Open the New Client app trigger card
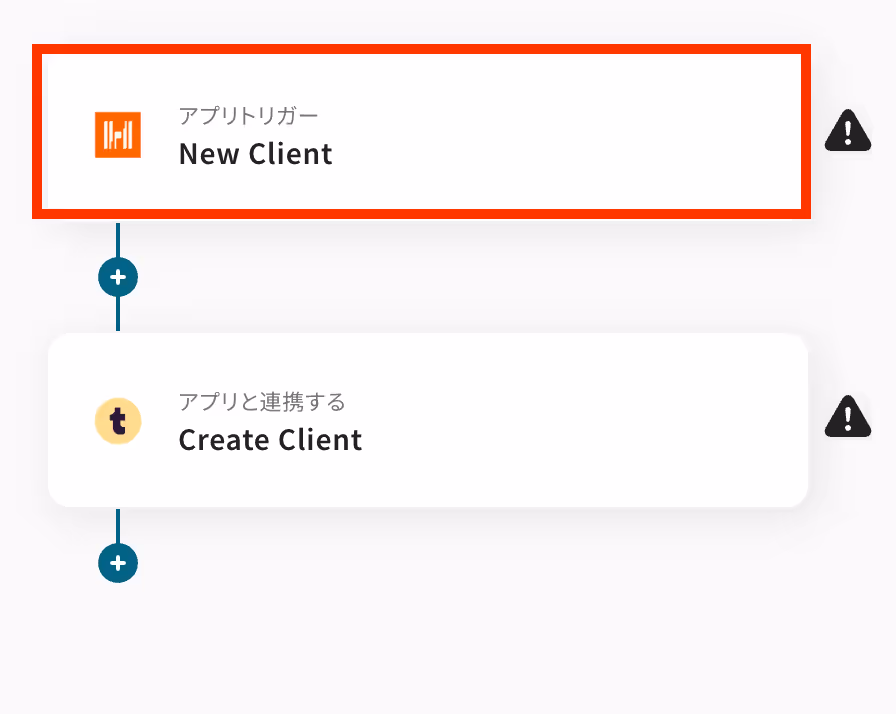The width and height of the screenshot is (896, 714). pyautogui.click(x=422, y=132)
